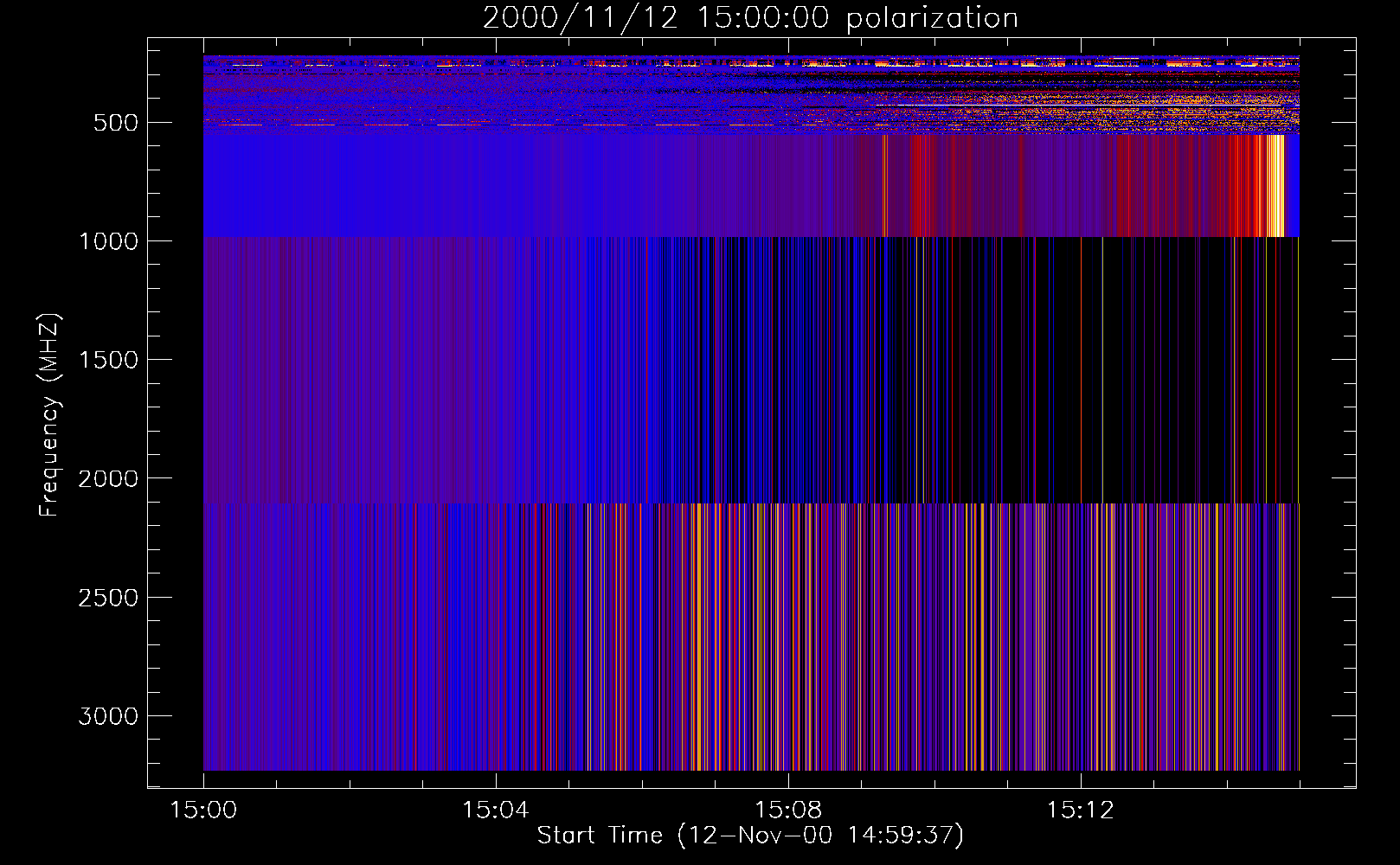The width and height of the screenshot is (1400, 865).
Task: Click the "Frequency (MHZ)" axis label
Action: tap(49, 415)
